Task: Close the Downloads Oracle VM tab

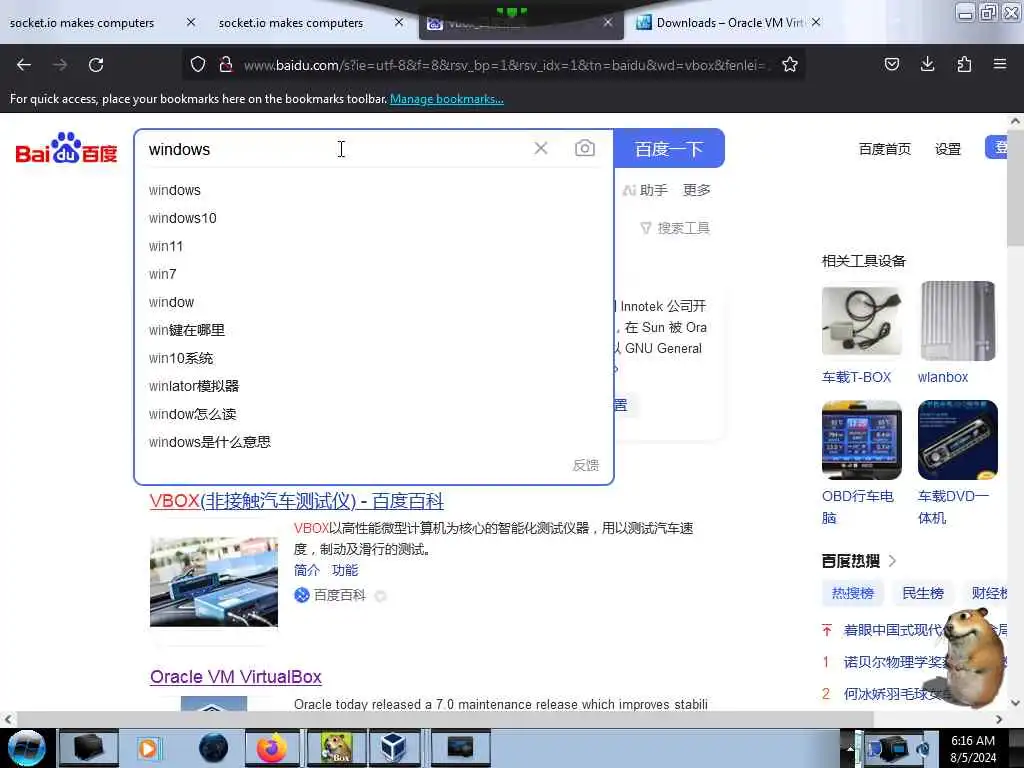Action: coord(816,22)
